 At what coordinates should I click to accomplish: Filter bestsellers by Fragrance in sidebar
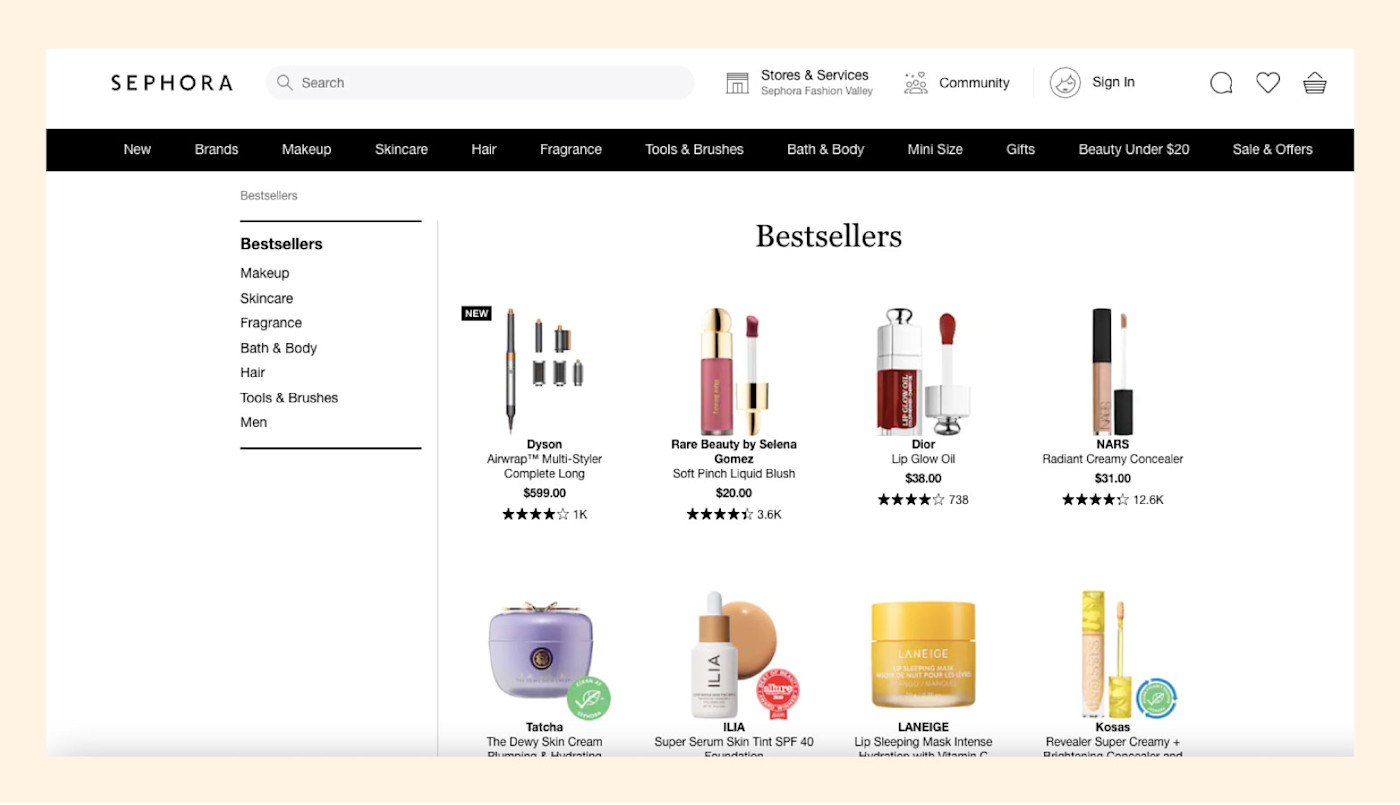pos(271,323)
